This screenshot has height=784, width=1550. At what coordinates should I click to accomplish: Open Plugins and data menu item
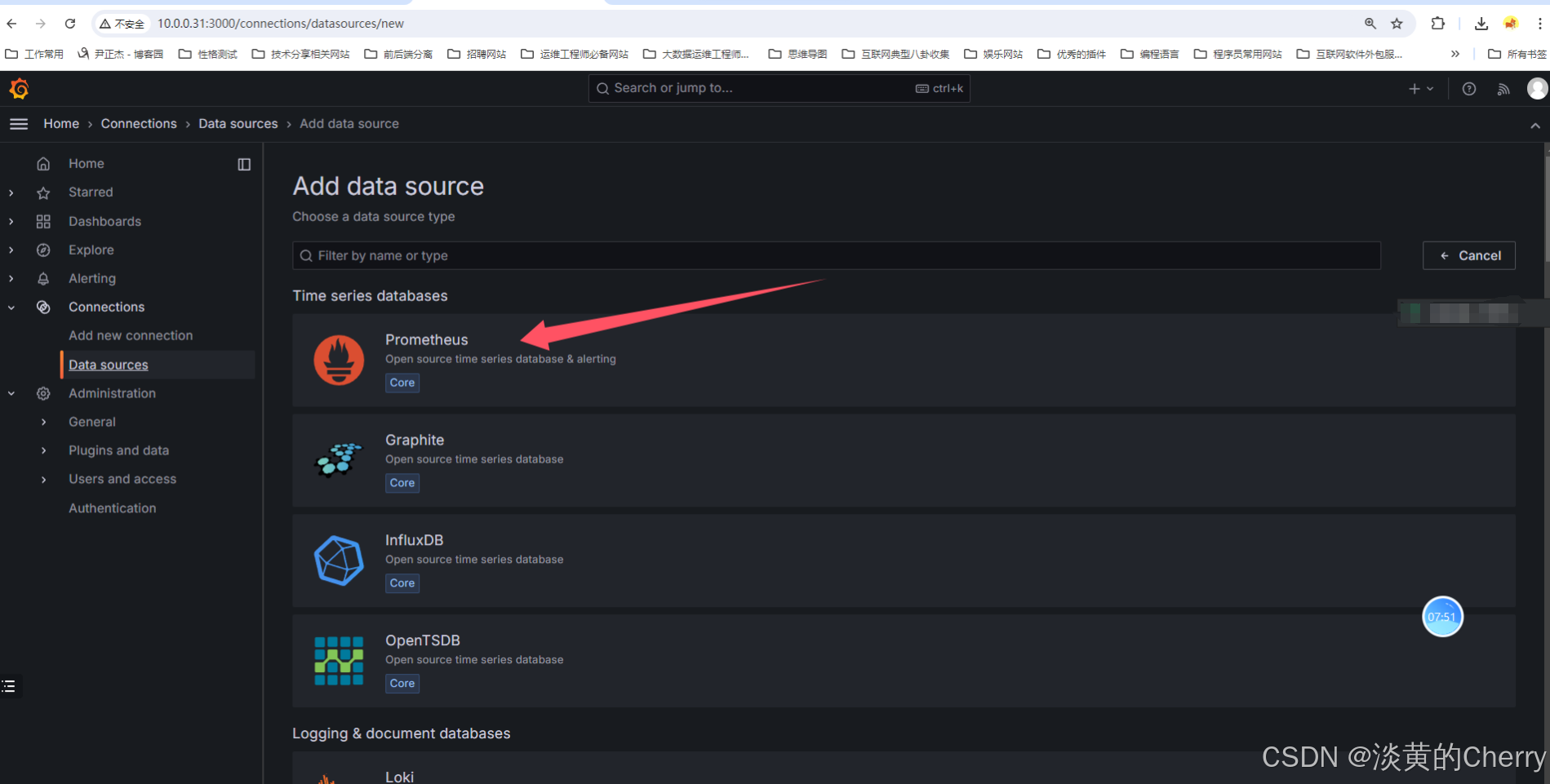click(118, 450)
